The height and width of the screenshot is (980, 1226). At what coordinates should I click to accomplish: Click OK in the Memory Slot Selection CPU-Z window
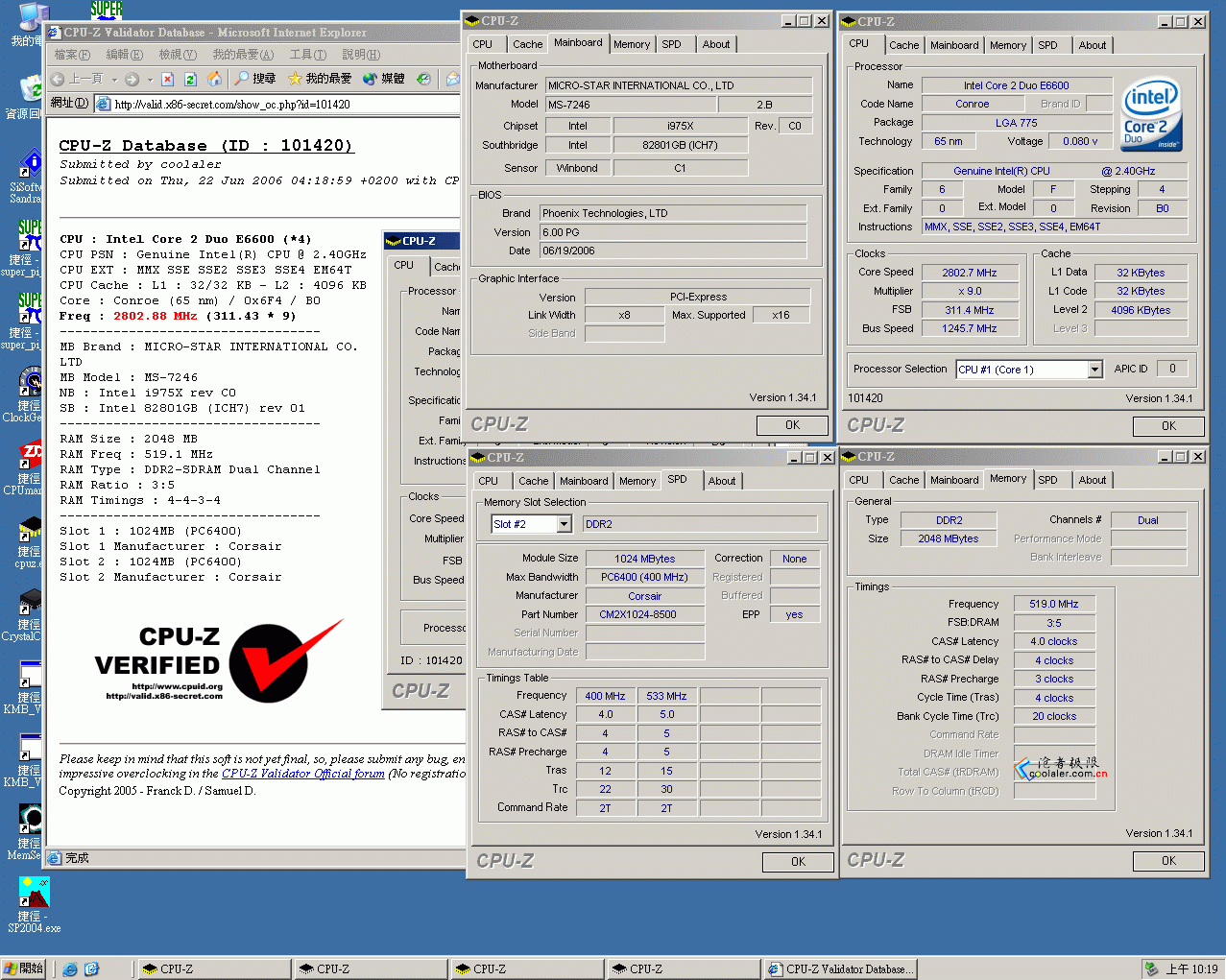pyautogui.click(x=798, y=862)
